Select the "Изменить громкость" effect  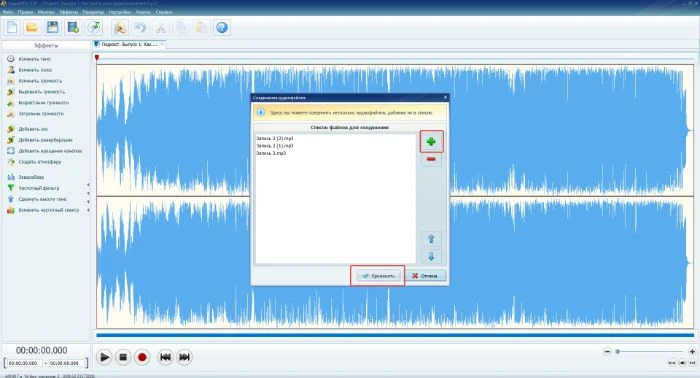(x=34, y=81)
